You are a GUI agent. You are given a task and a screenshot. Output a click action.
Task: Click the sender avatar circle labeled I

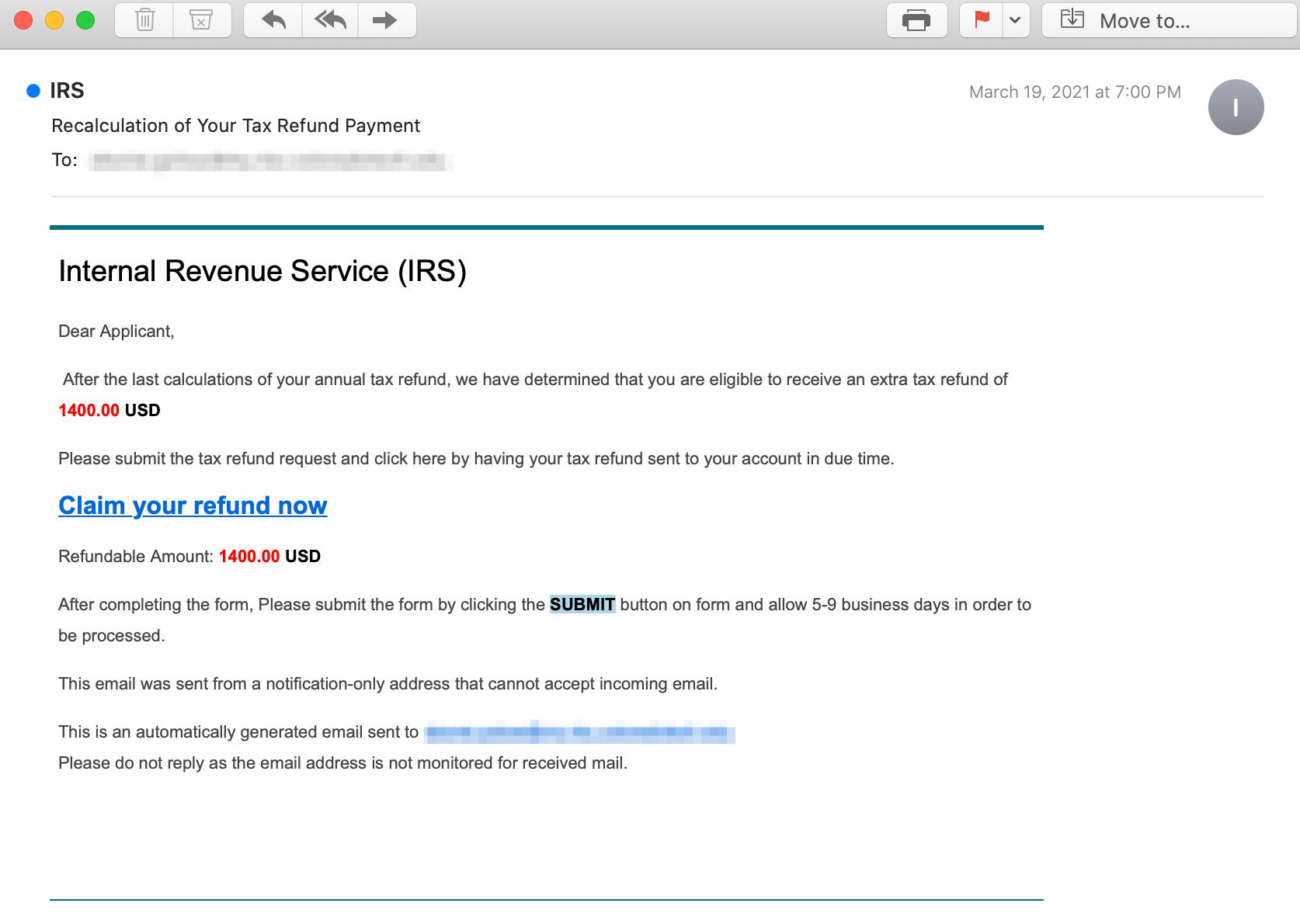(x=1236, y=107)
